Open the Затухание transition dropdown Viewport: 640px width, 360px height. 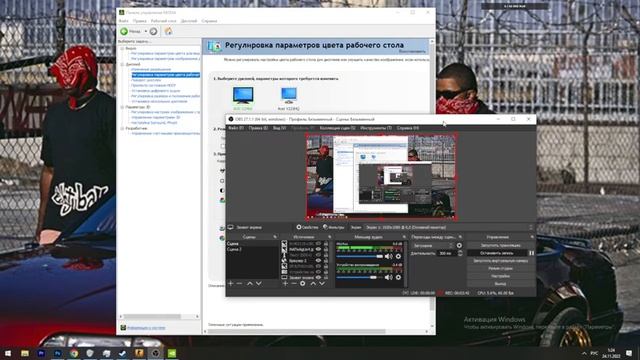[x=433, y=246]
